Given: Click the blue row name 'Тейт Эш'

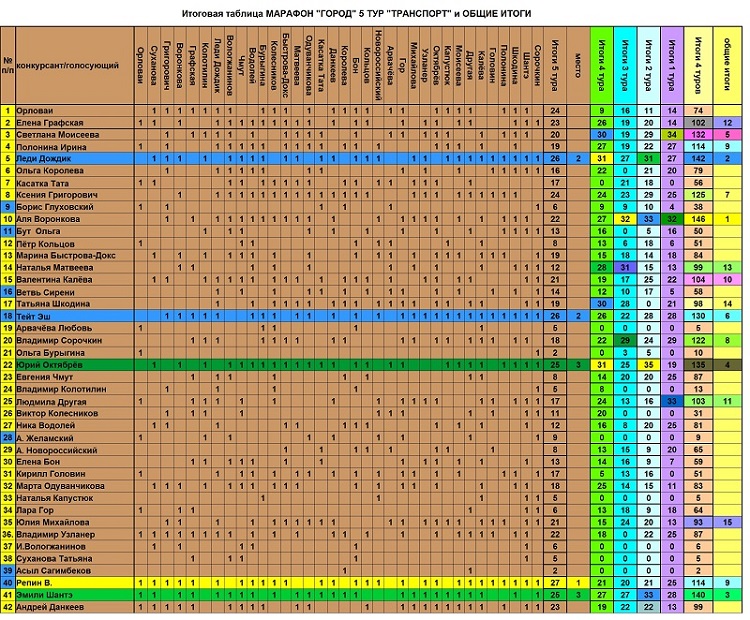Looking at the screenshot, I should 33,316.
